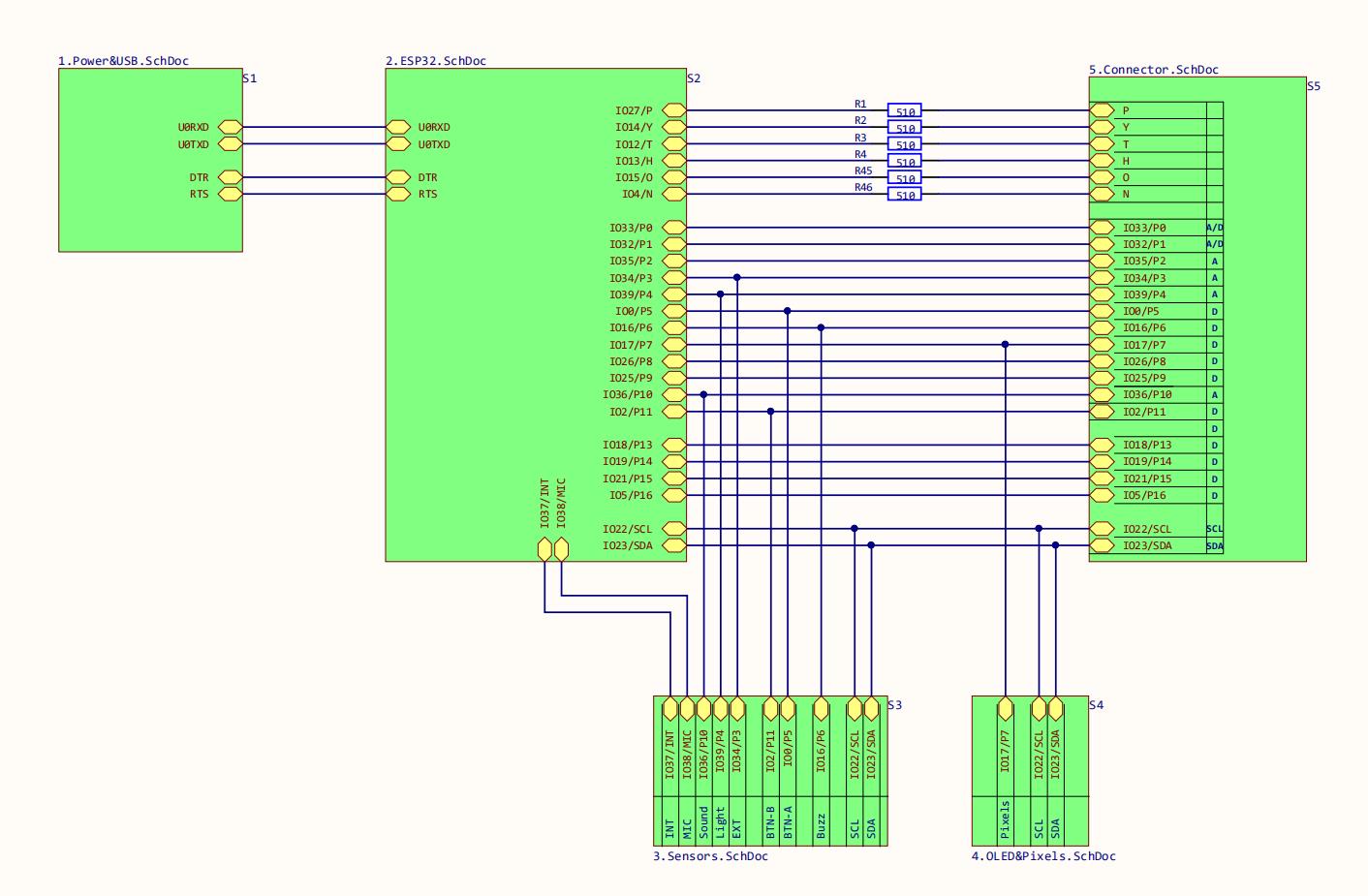The image size is (1368, 896).
Task: Click the S4 sheet designator
Action: click(x=1096, y=705)
